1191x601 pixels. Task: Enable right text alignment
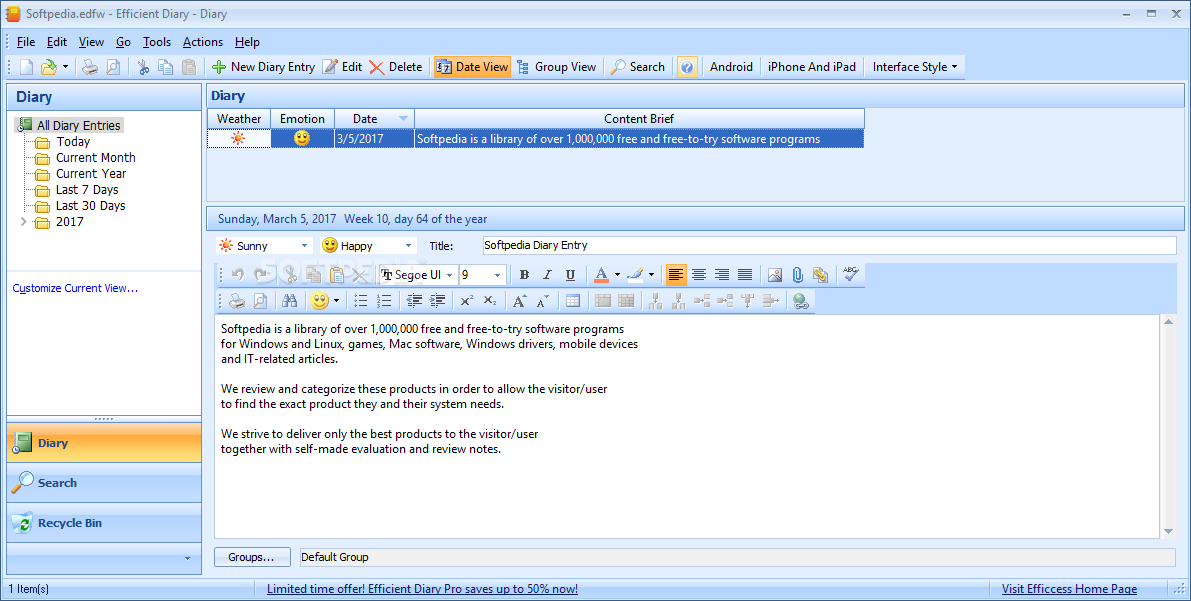722,275
